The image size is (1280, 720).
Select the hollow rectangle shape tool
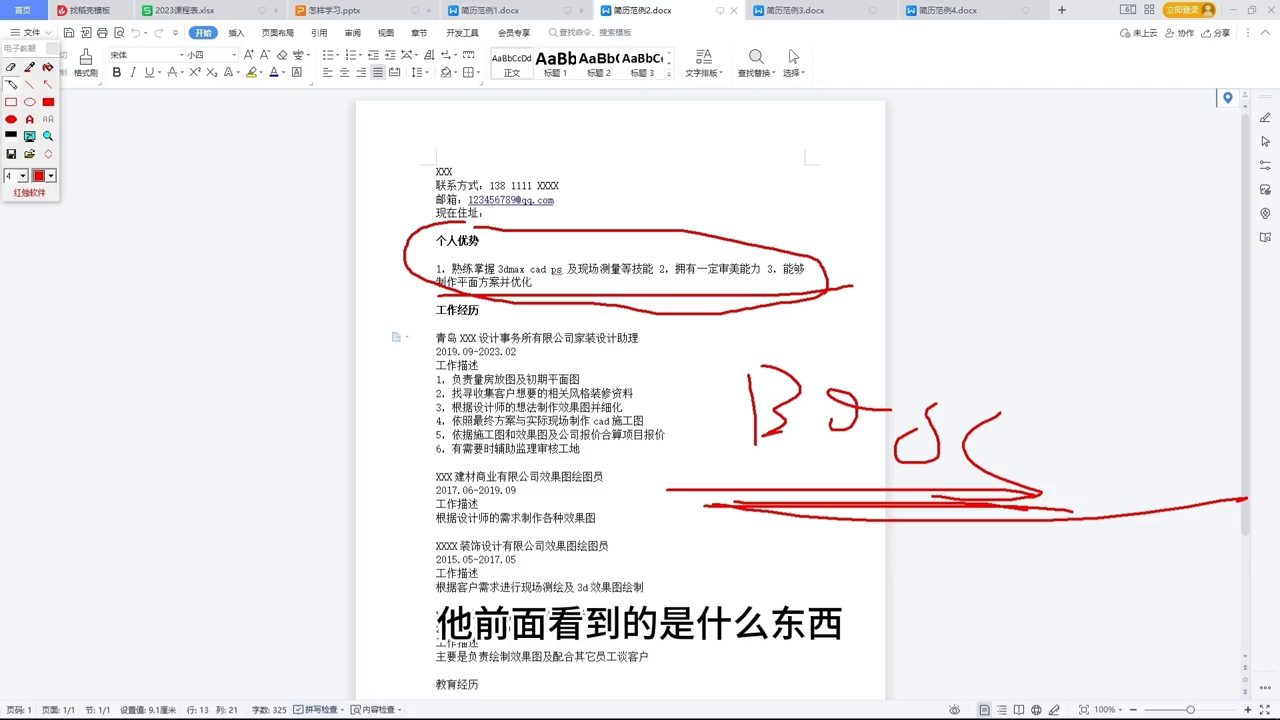(11, 102)
